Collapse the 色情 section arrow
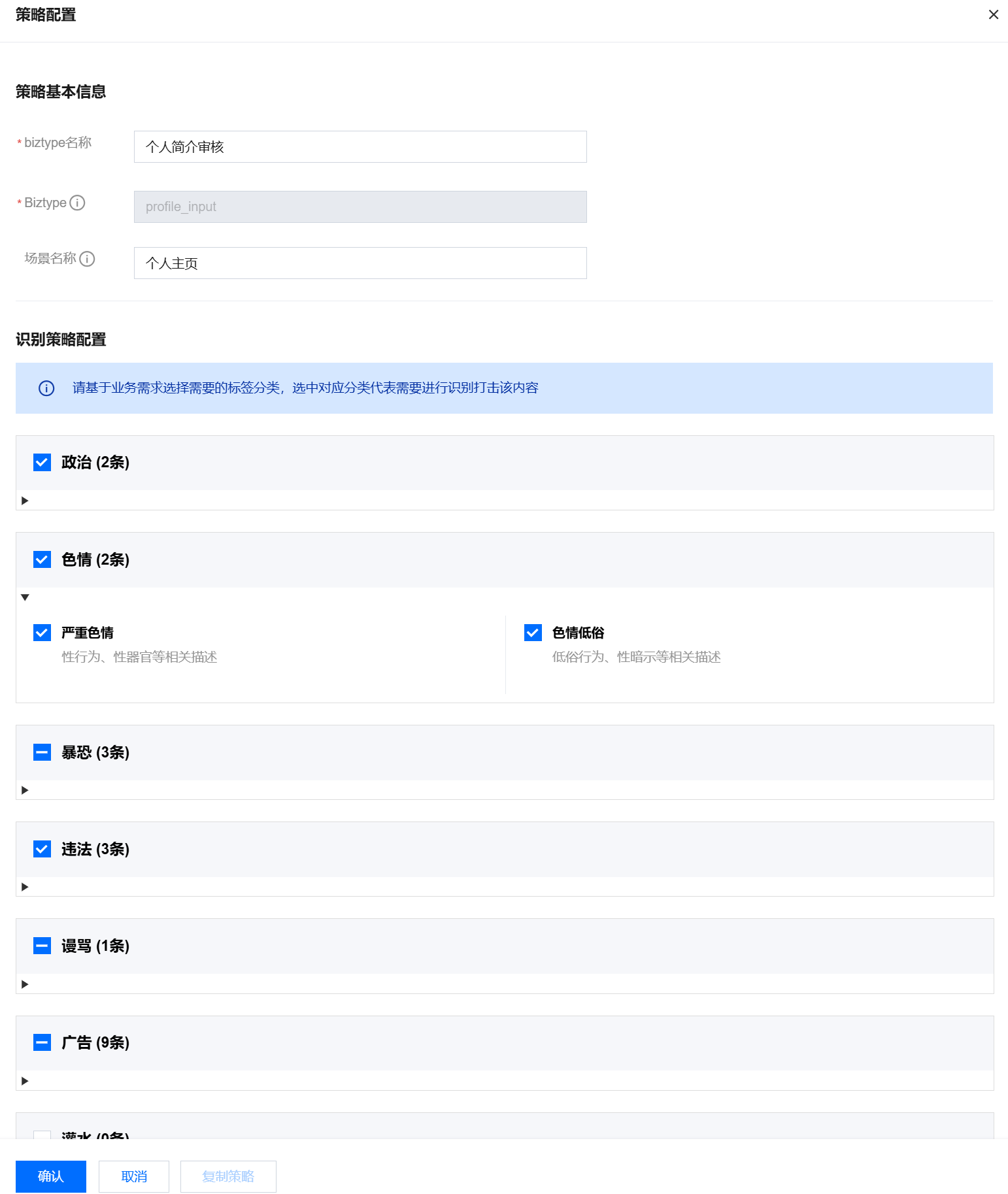1008x1194 pixels. 25,597
